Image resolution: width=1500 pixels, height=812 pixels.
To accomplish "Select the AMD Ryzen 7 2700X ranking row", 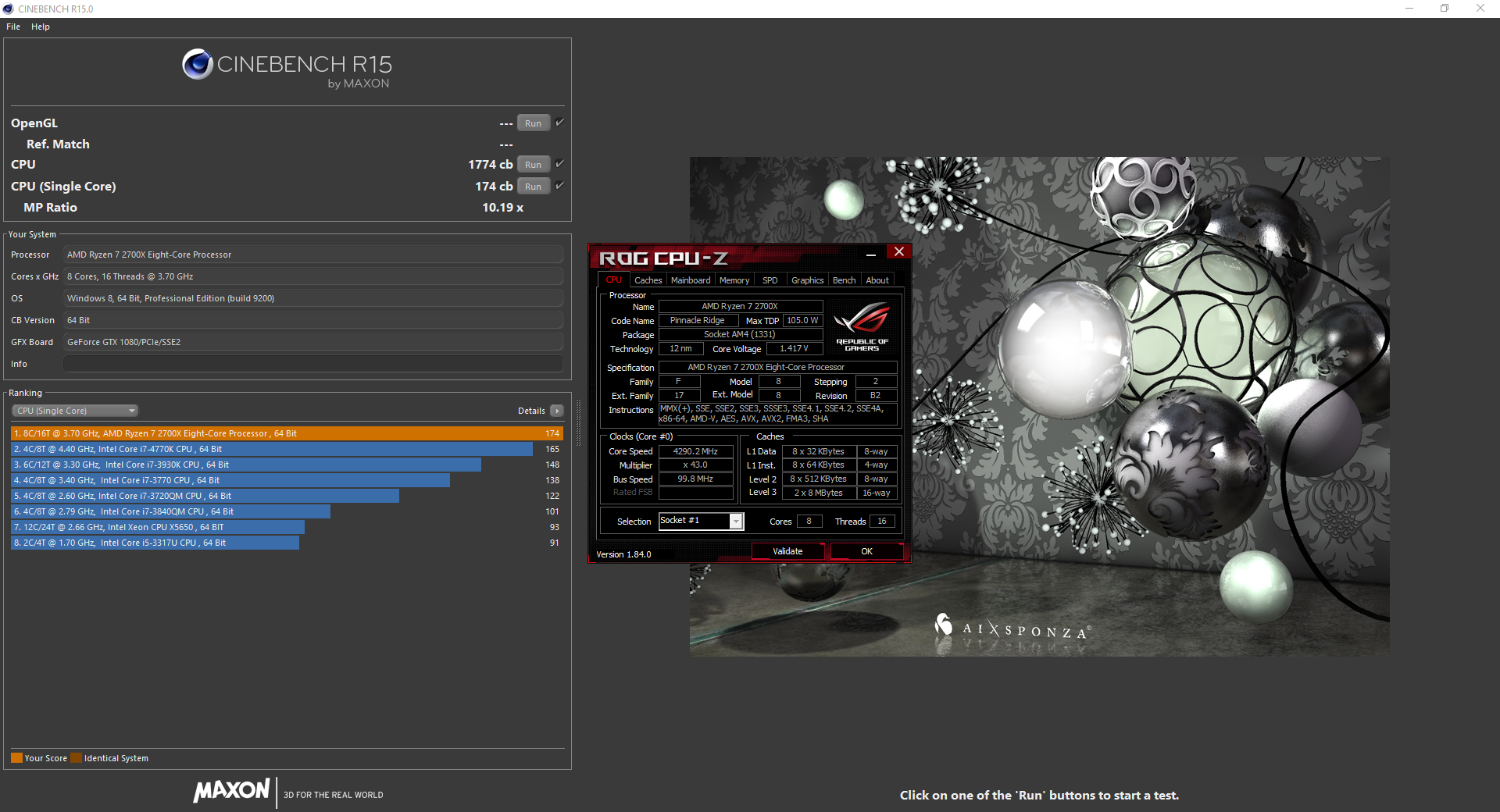I will pos(287,433).
